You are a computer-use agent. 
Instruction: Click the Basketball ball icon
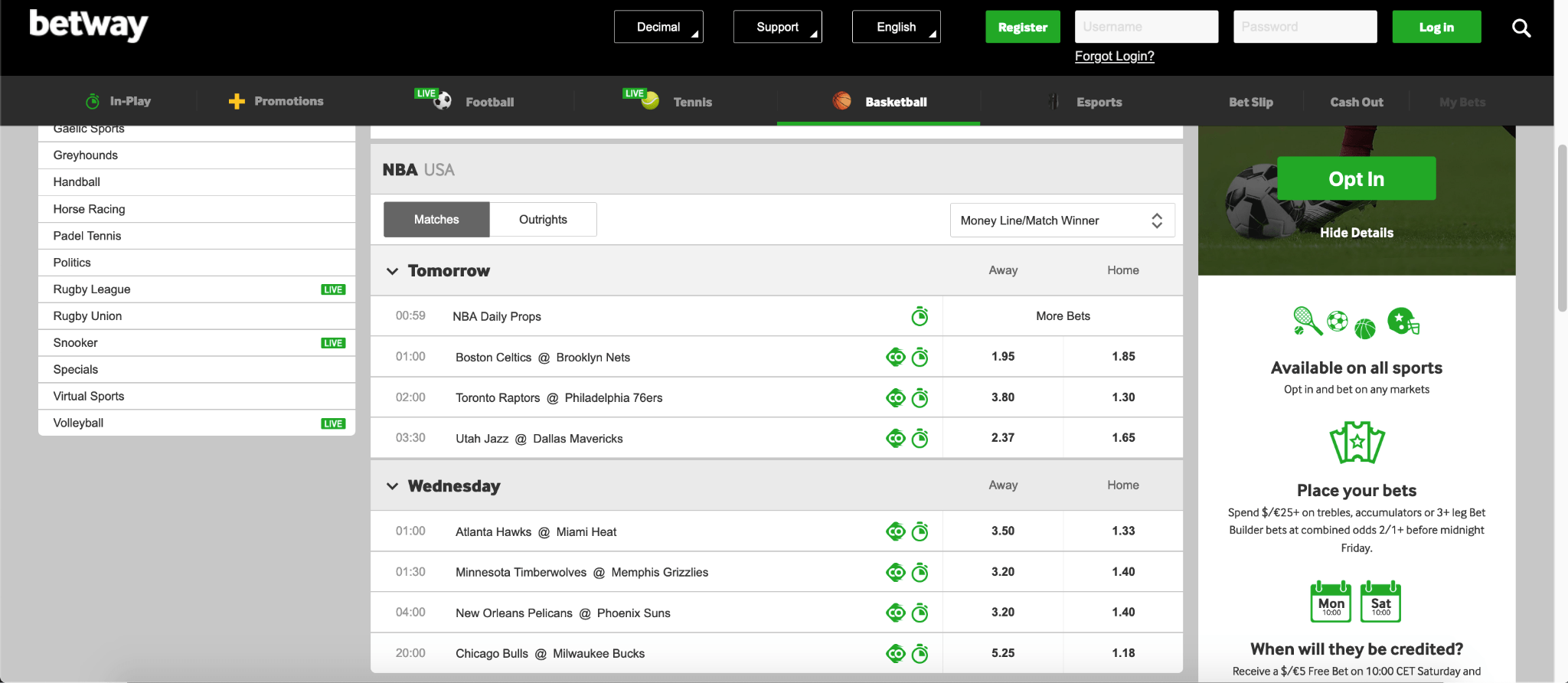pos(842,101)
